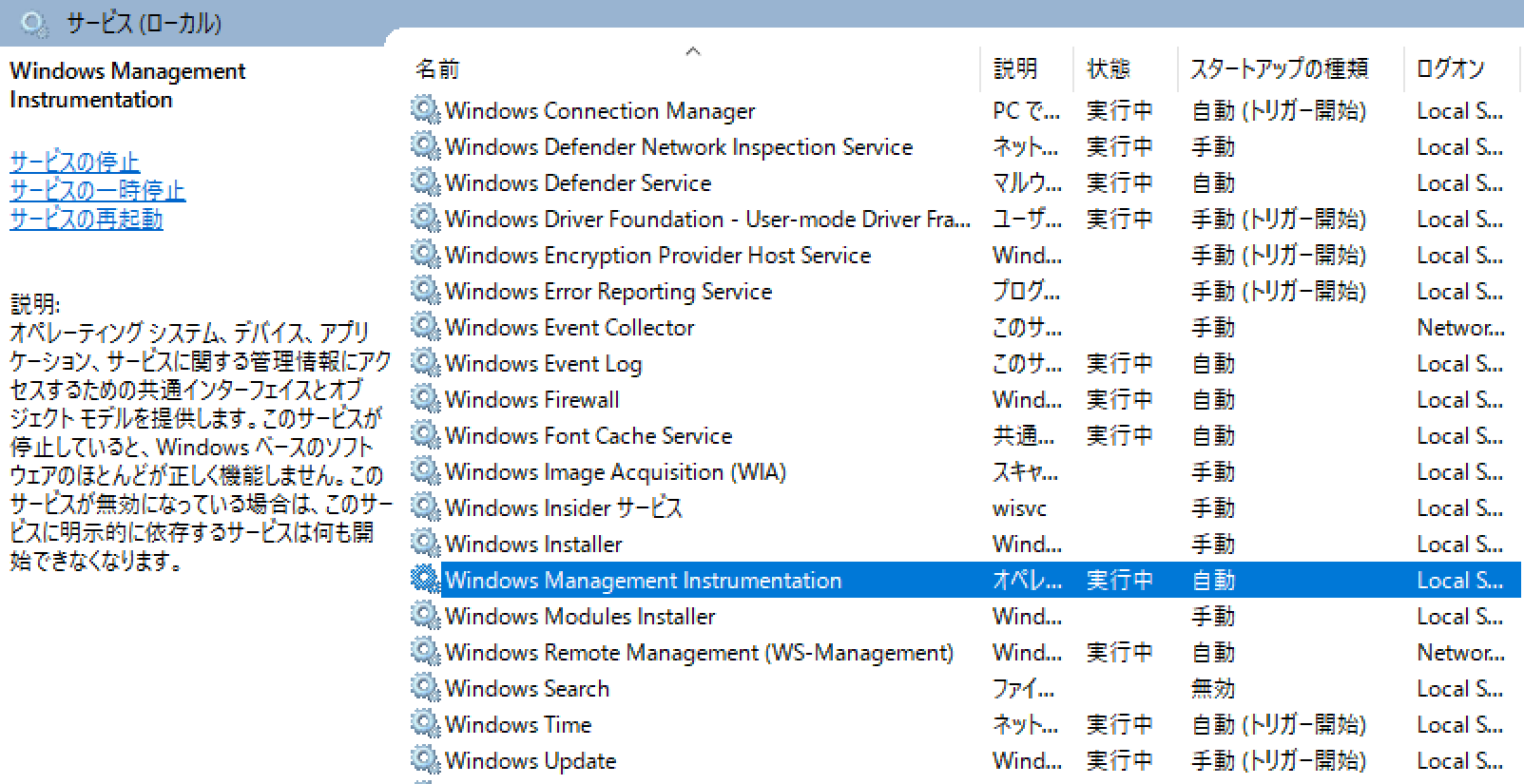Pause the service via サービスの一時停止 link

coord(97,190)
